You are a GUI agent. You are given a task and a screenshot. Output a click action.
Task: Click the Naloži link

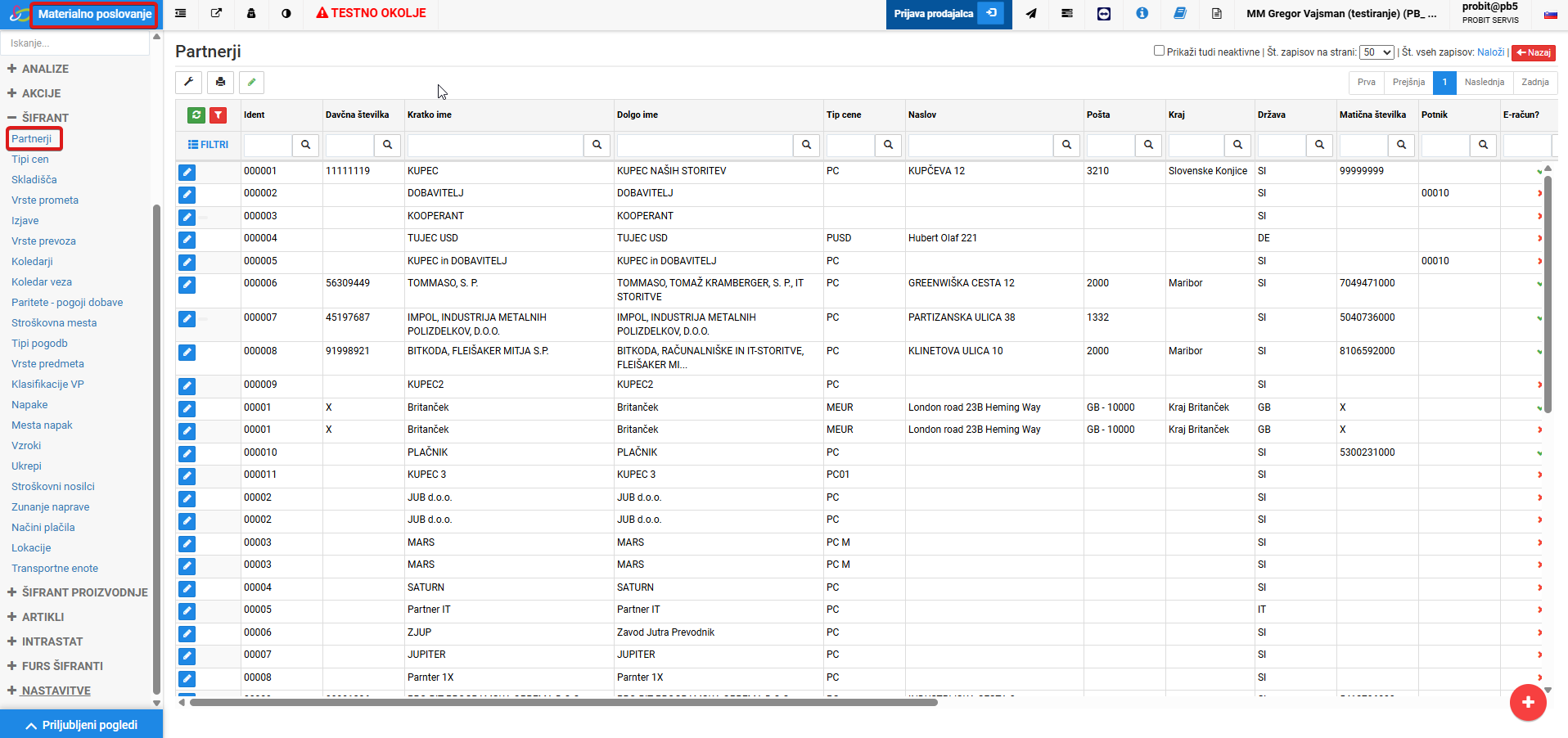tap(1490, 52)
